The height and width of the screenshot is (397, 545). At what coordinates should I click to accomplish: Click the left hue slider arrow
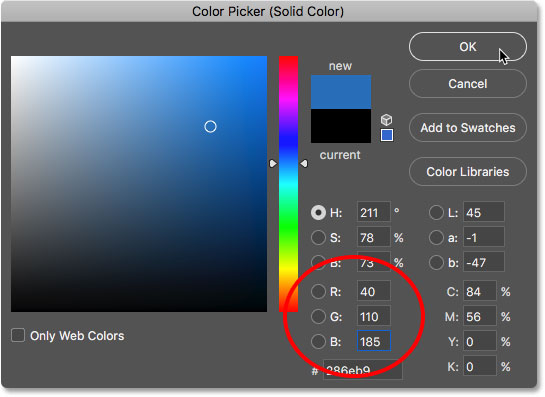pos(273,163)
